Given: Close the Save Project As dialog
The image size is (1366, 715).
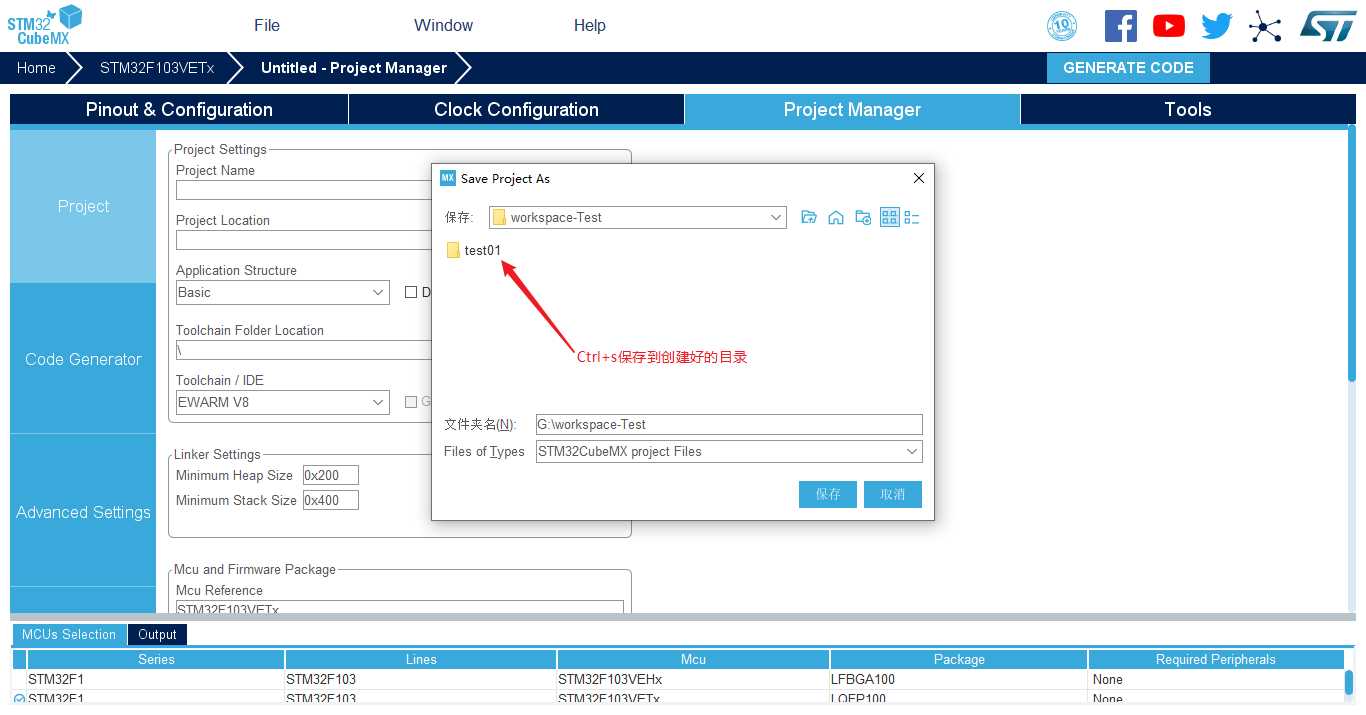Looking at the screenshot, I should point(919,178).
